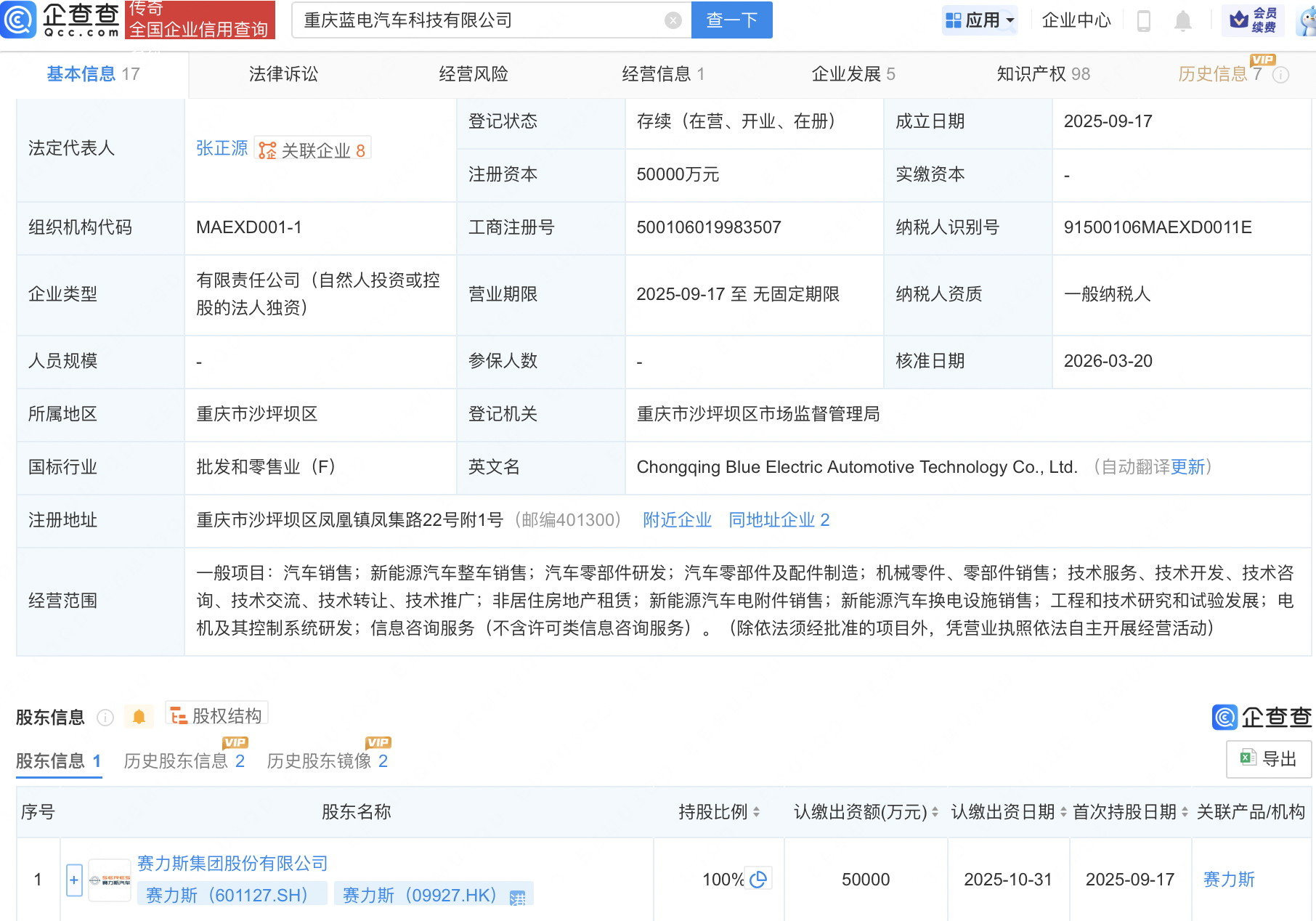1316x921 pixels.
Task: Click the 查一下 search button
Action: tap(731, 20)
